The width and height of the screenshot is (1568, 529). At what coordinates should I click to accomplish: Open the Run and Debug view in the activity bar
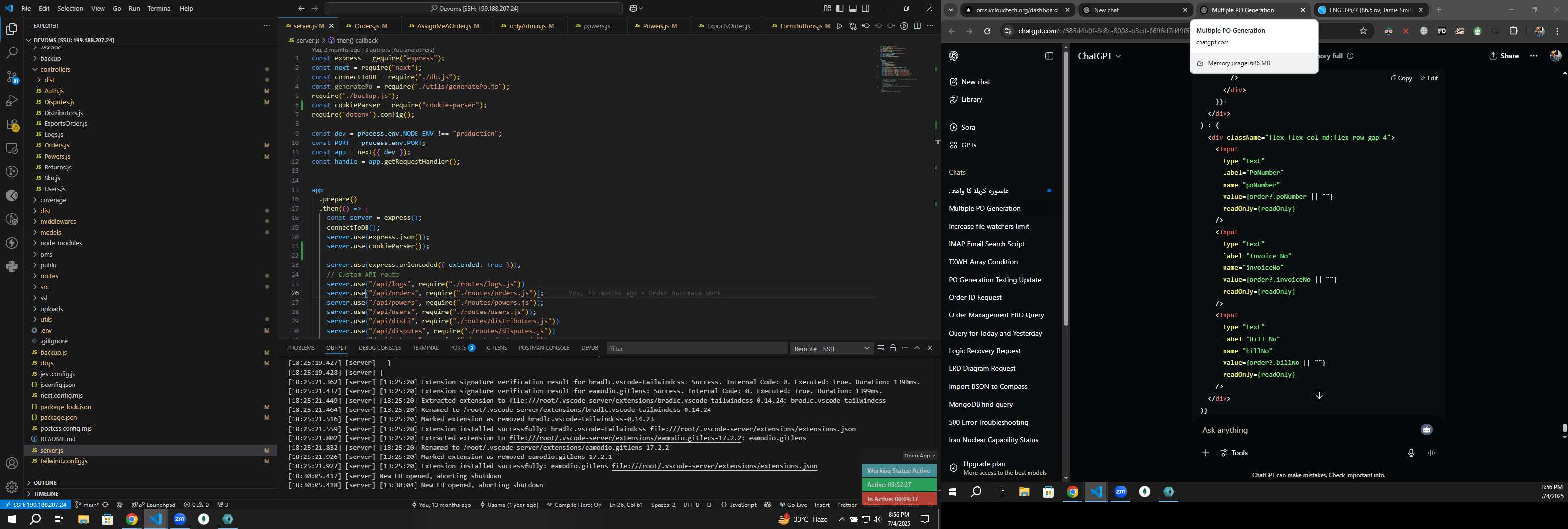click(12, 100)
